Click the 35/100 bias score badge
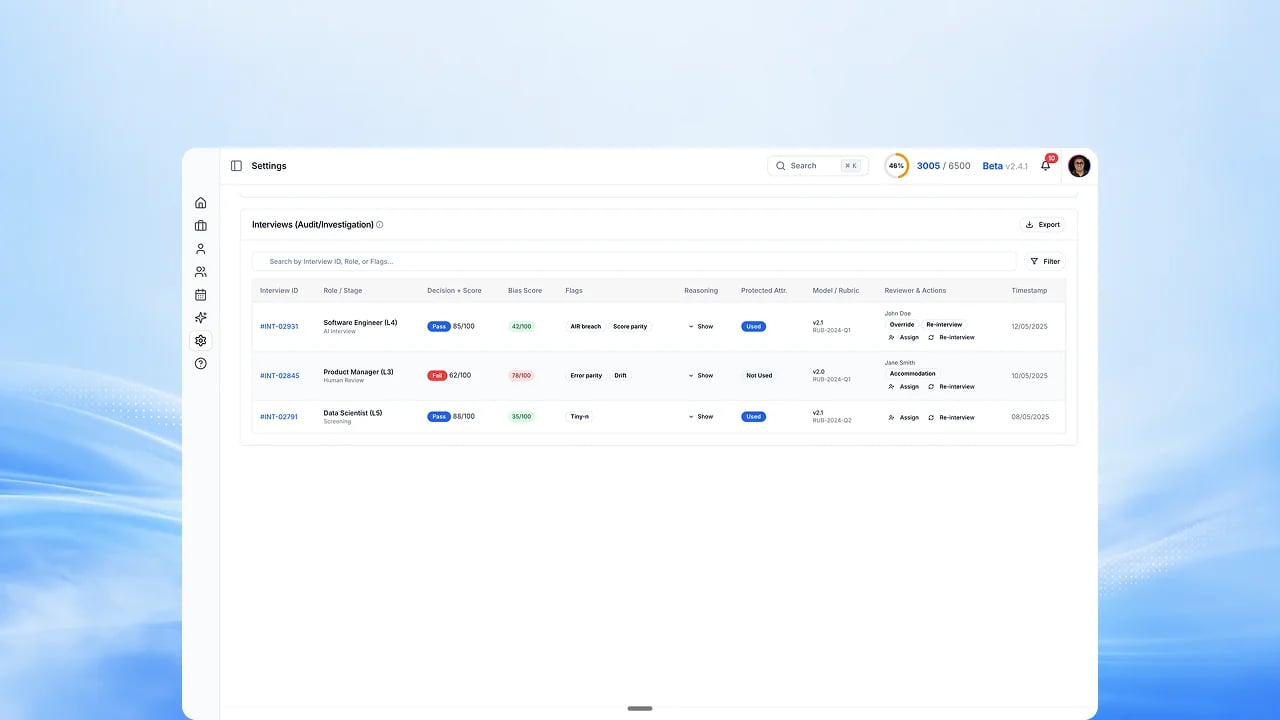This screenshot has width=1280, height=720. [521, 417]
